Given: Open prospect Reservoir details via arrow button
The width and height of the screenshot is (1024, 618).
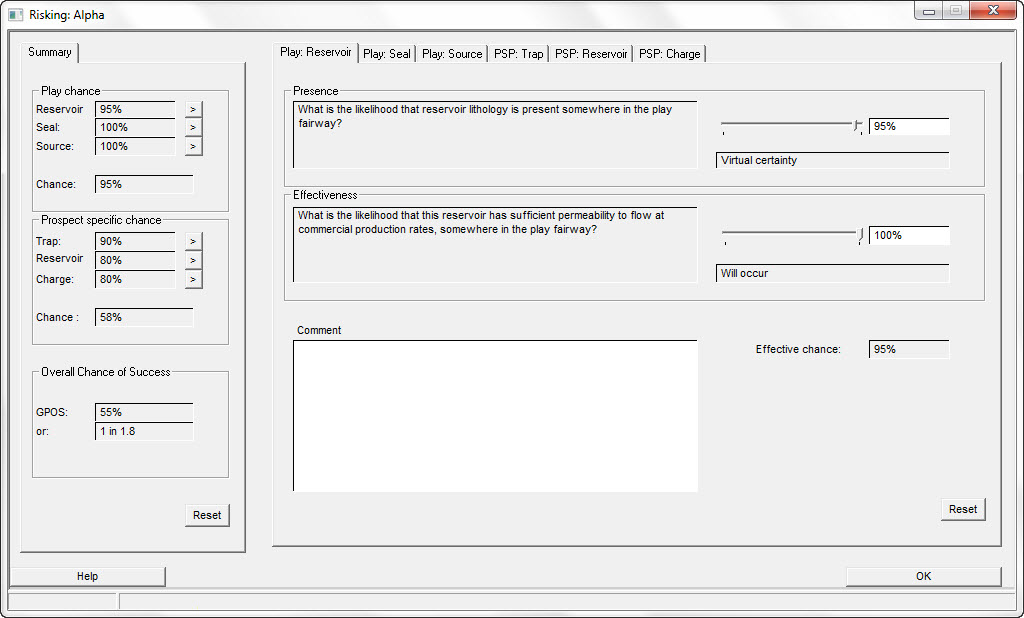Looking at the screenshot, I should 193,260.
